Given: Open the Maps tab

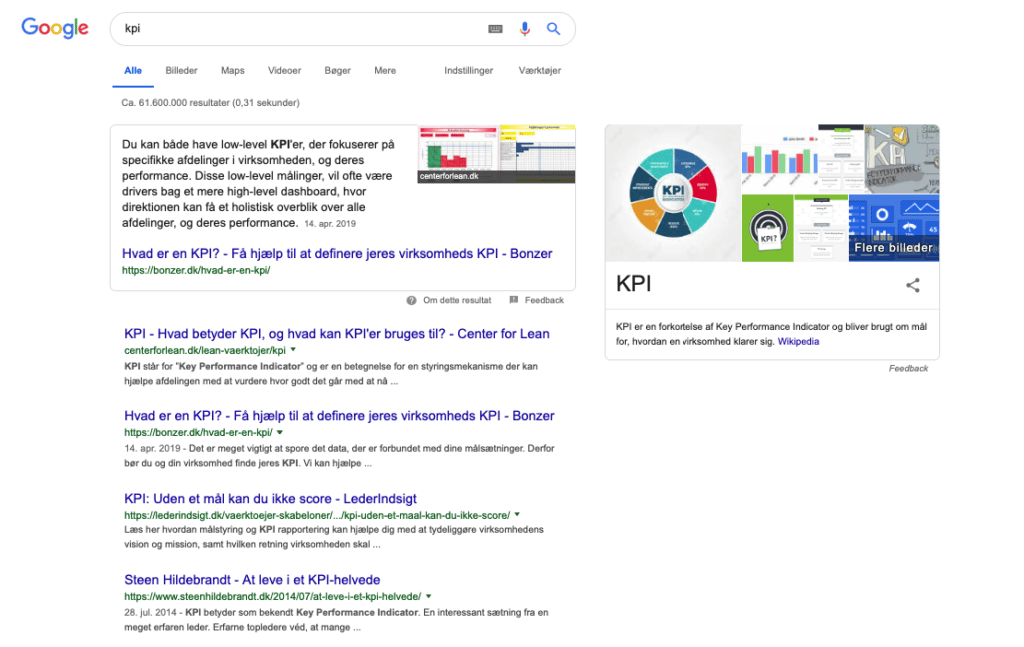Looking at the screenshot, I should click(232, 71).
